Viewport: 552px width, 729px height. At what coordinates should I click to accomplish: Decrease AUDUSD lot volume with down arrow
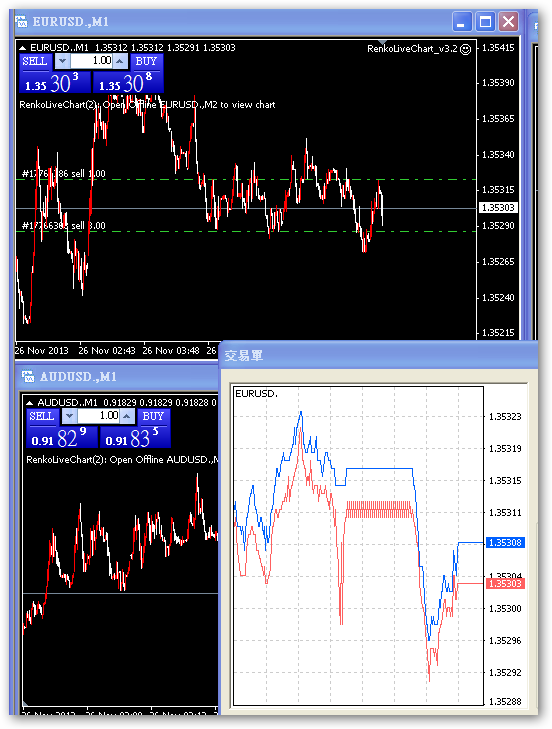(70, 416)
